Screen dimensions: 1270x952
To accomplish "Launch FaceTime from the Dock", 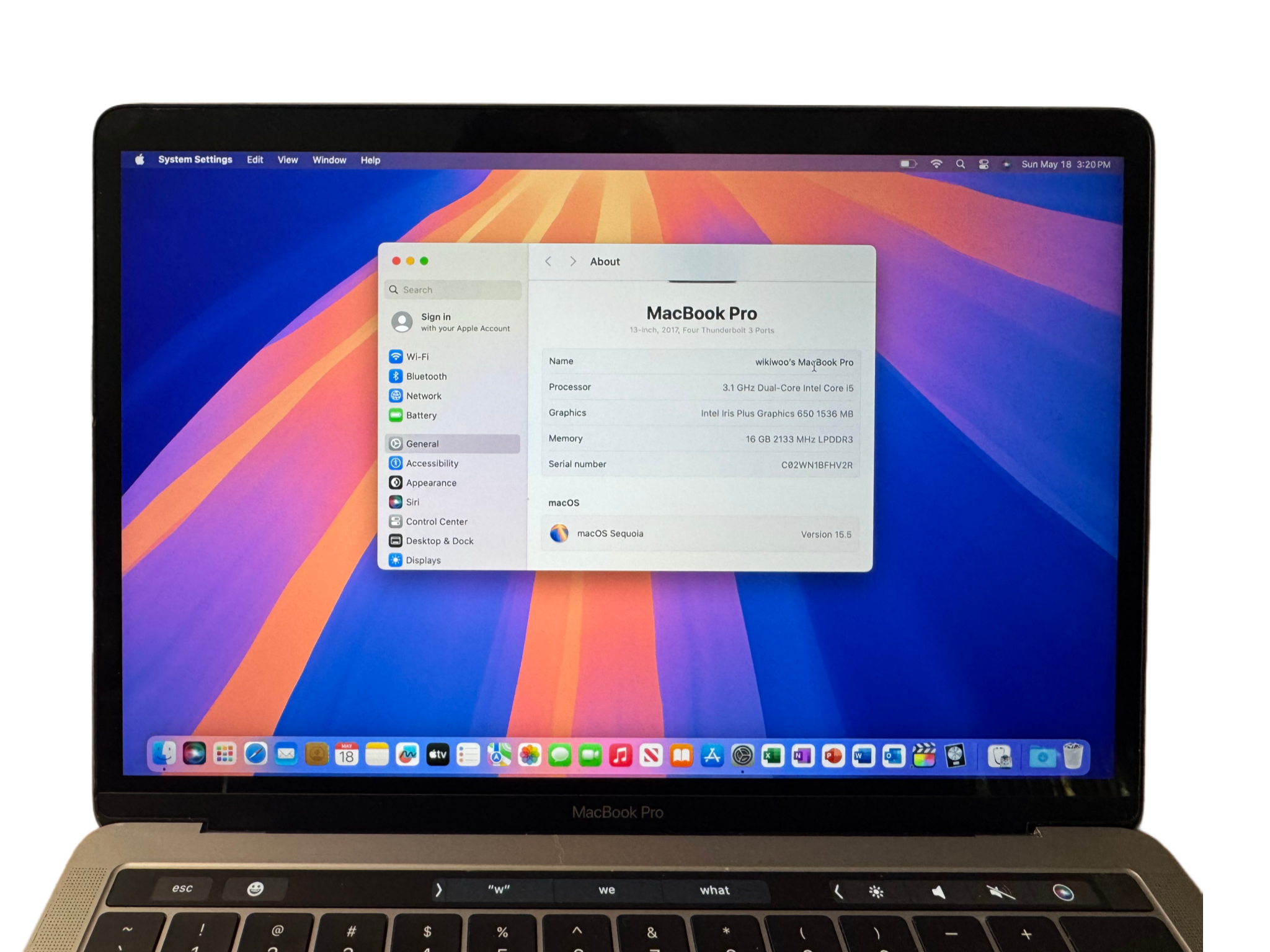I will 590,755.
